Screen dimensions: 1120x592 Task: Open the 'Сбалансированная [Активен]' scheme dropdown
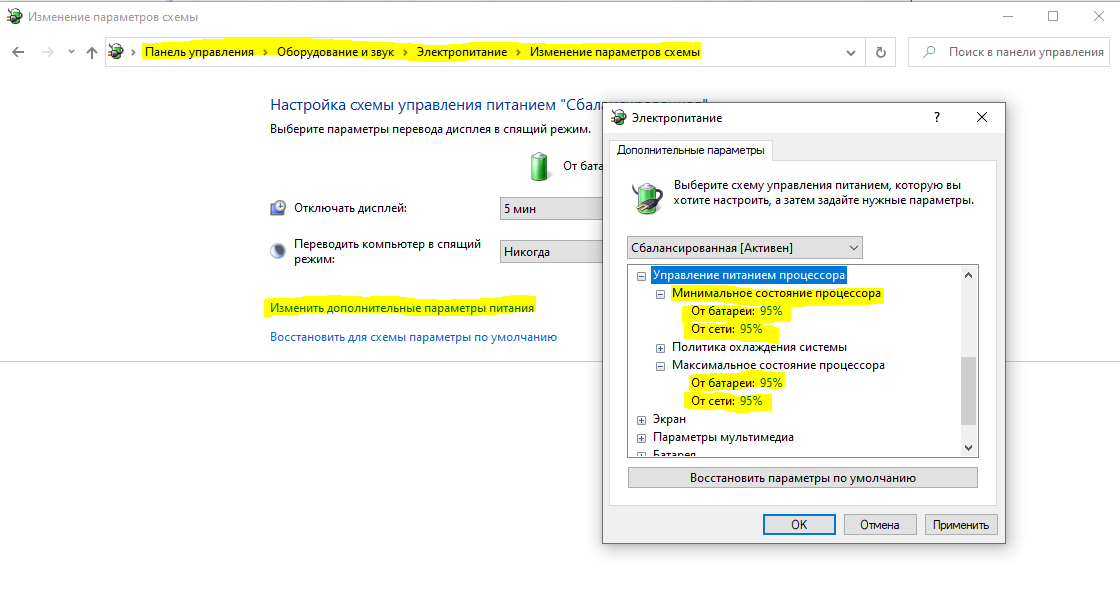point(745,248)
